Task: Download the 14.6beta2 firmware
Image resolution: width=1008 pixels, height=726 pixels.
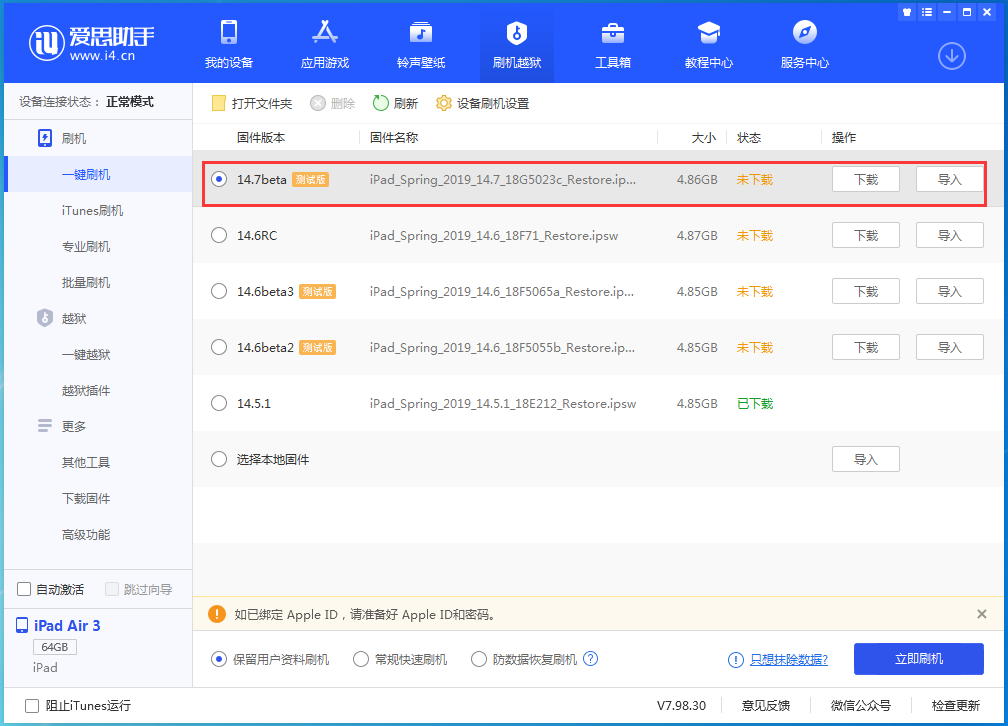Action: pos(865,347)
